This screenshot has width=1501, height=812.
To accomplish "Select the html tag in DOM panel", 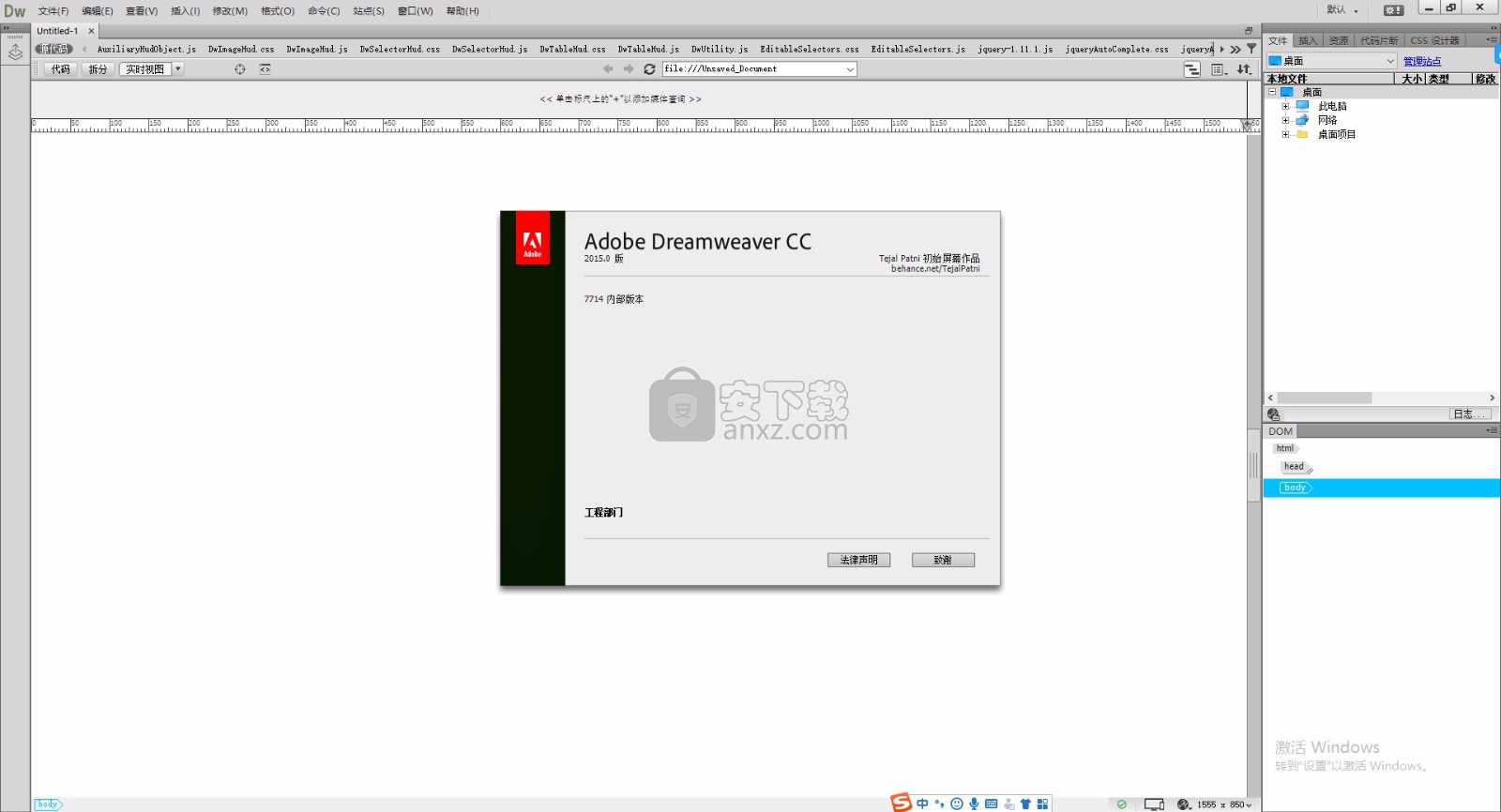I will [x=1285, y=448].
